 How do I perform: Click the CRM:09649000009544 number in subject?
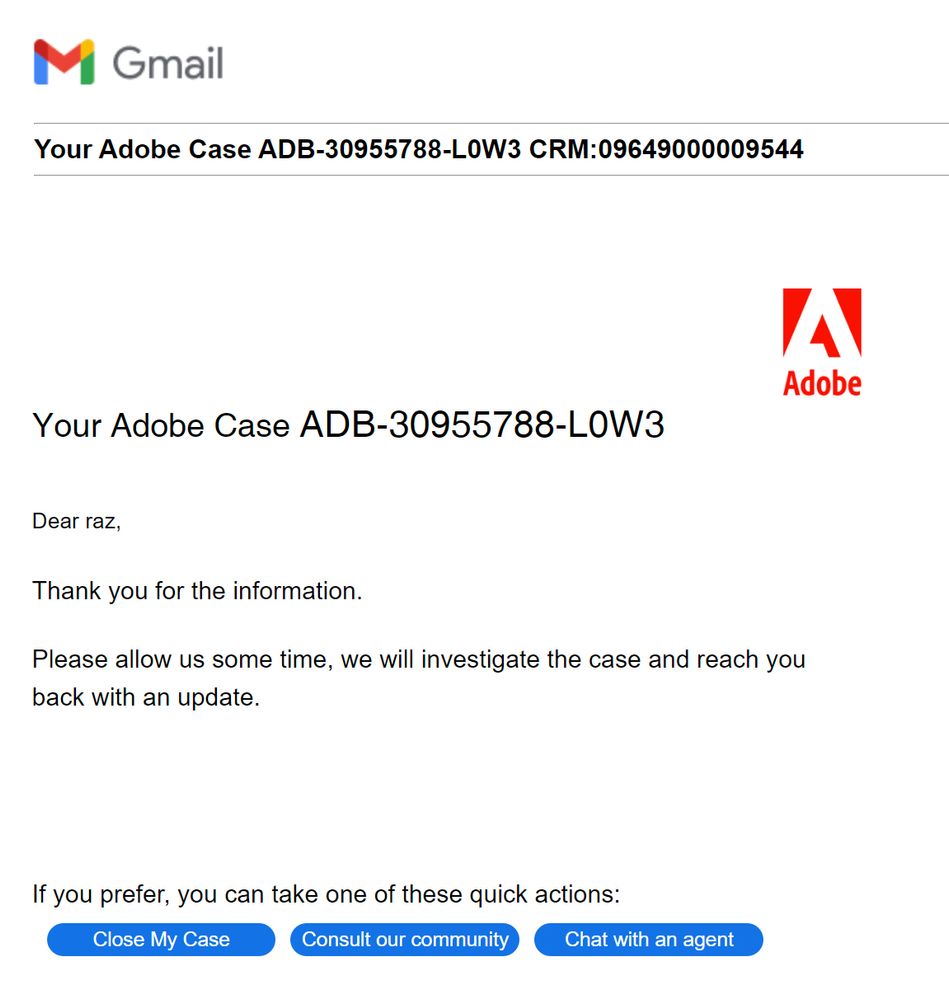point(666,150)
